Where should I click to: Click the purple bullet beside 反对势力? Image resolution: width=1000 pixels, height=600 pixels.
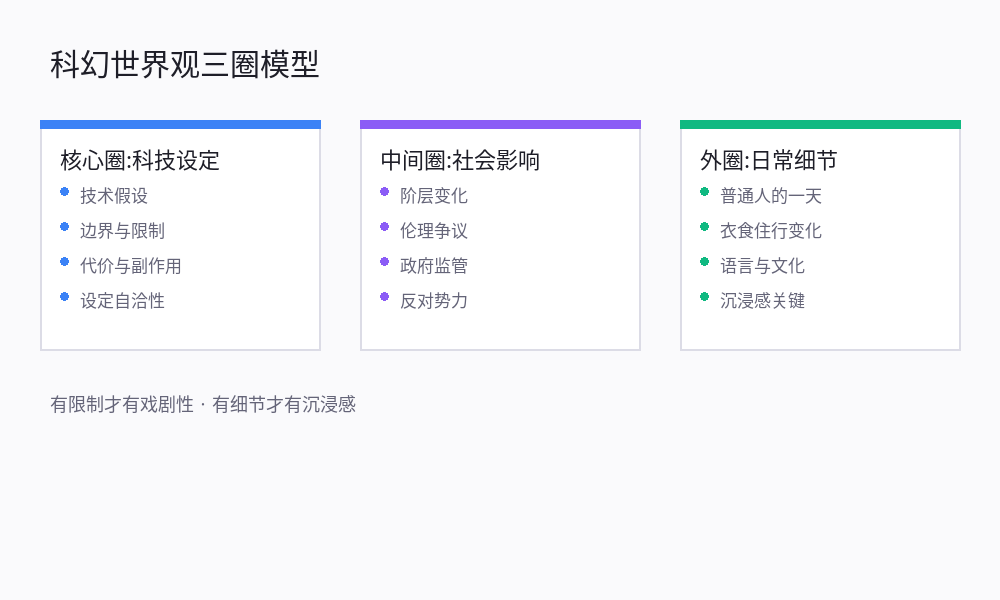(x=385, y=297)
